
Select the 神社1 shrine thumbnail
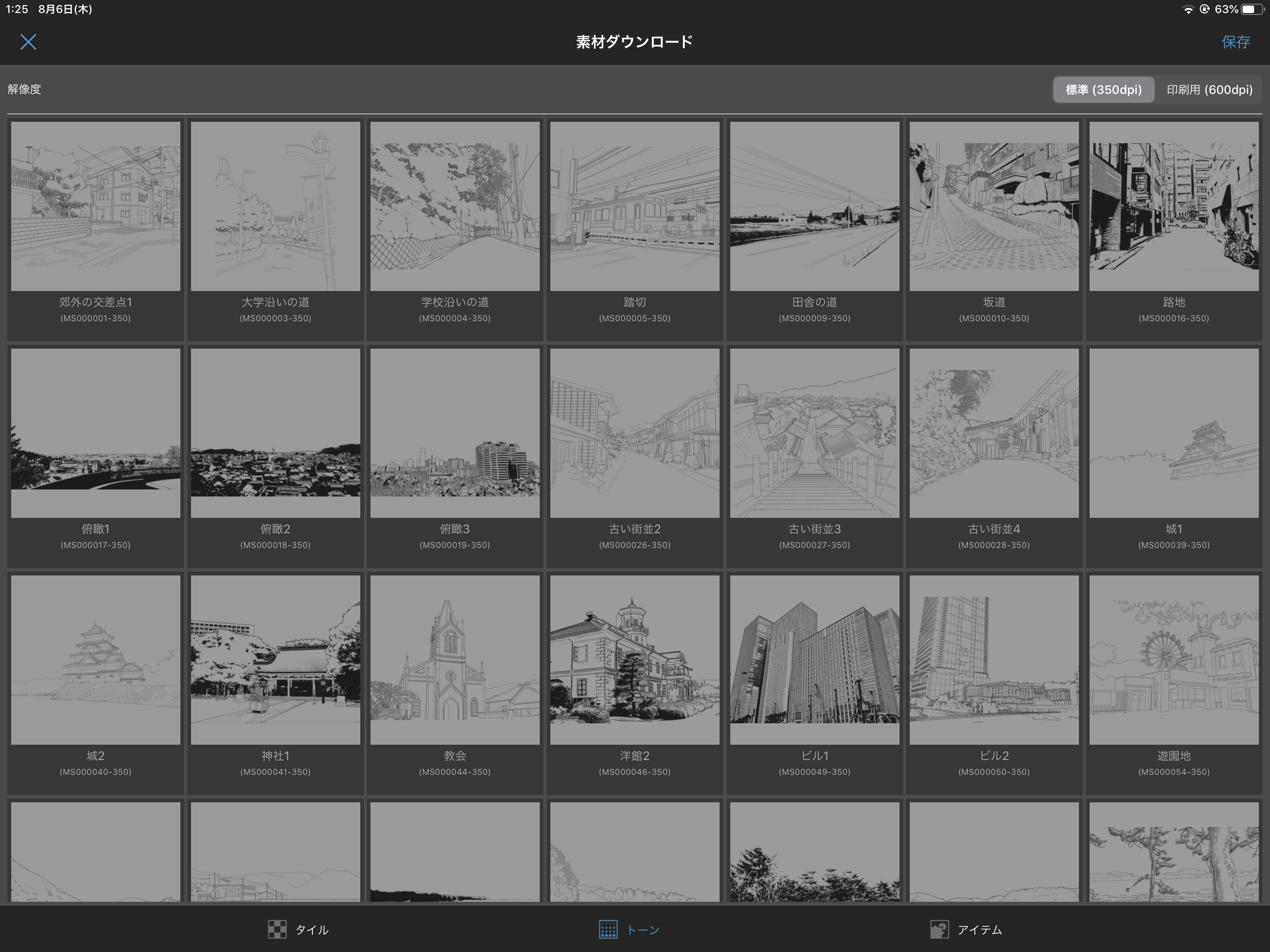pos(275,660)
